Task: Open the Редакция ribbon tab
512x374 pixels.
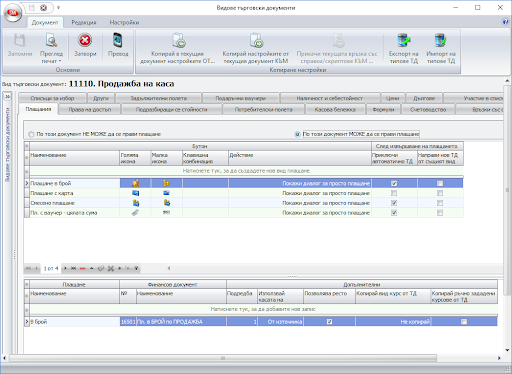Action: click(x=84, y=22)
